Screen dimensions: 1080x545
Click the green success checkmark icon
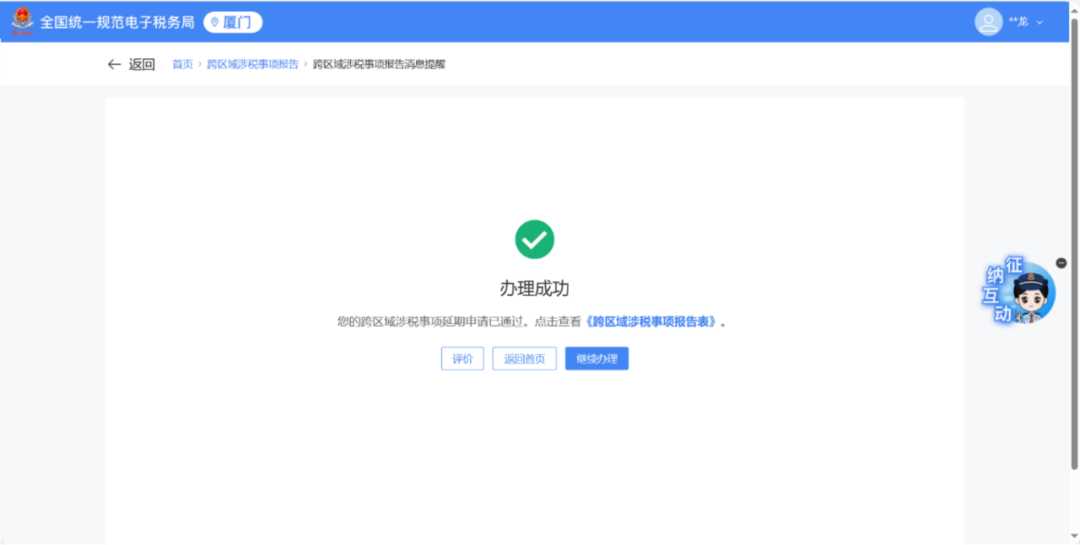click(x=534, y=239)
